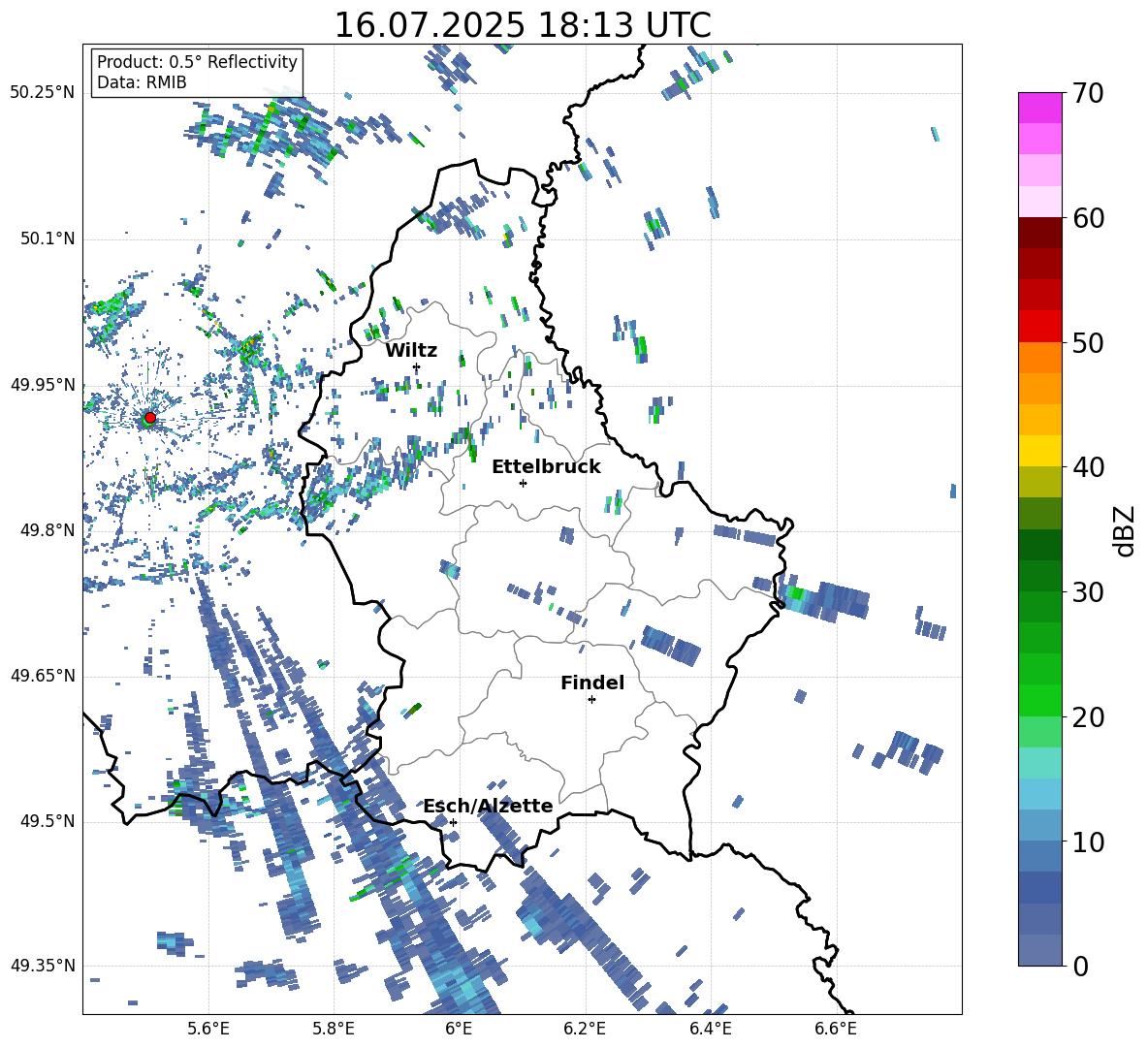Click the Esch/Alzette station cross marker

point(453,822)
